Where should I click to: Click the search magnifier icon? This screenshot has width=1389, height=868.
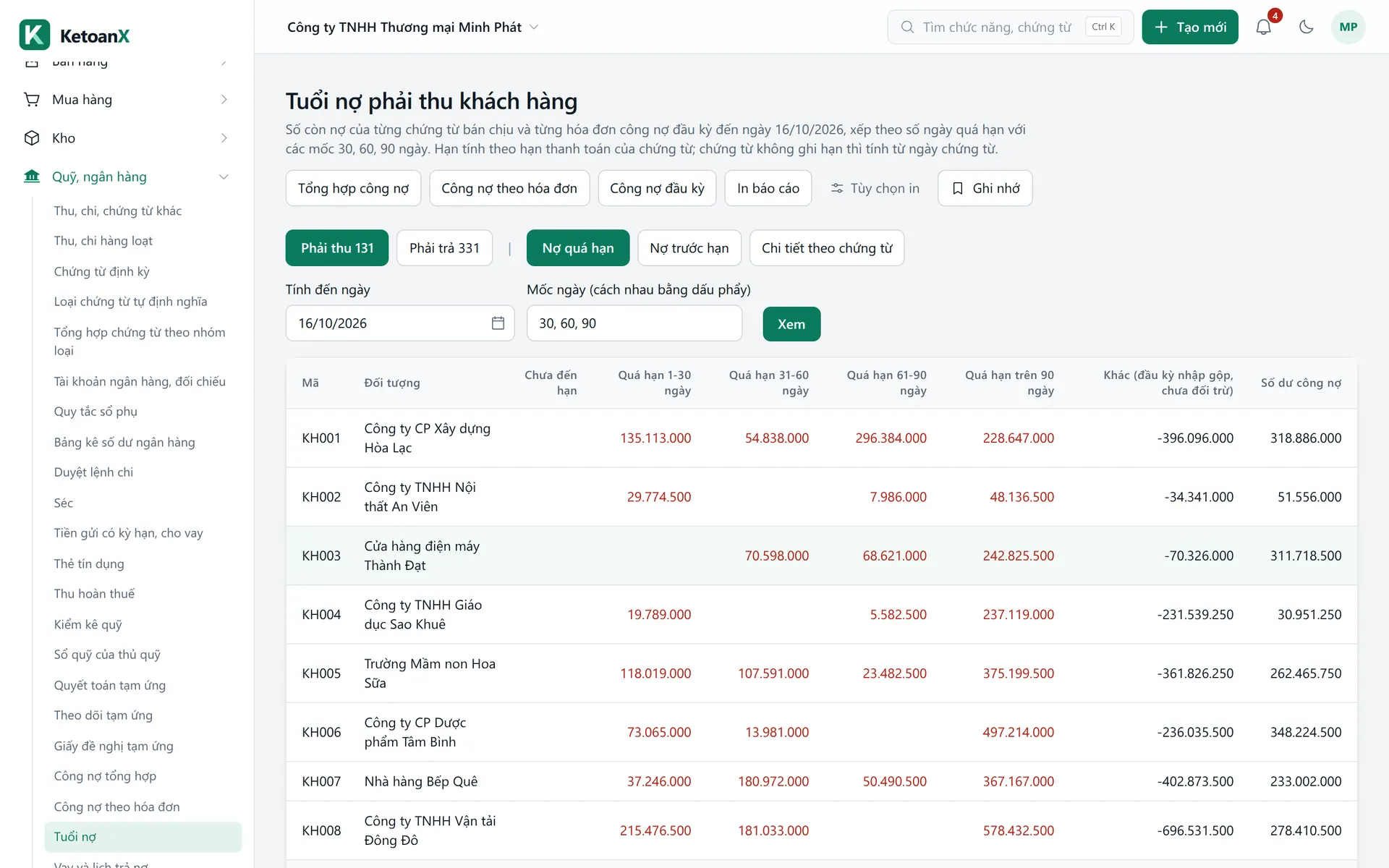907,27
